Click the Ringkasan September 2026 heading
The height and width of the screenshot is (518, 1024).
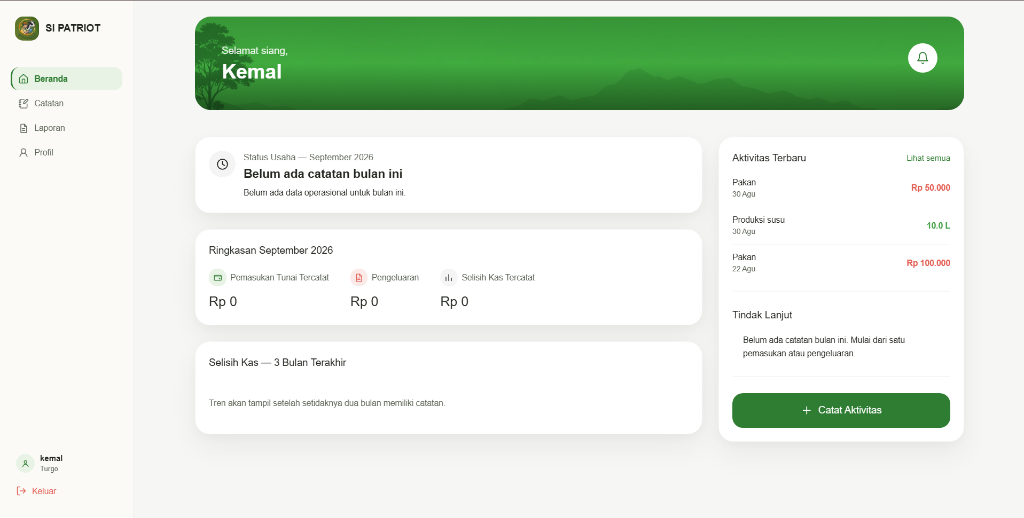point(271,250)
